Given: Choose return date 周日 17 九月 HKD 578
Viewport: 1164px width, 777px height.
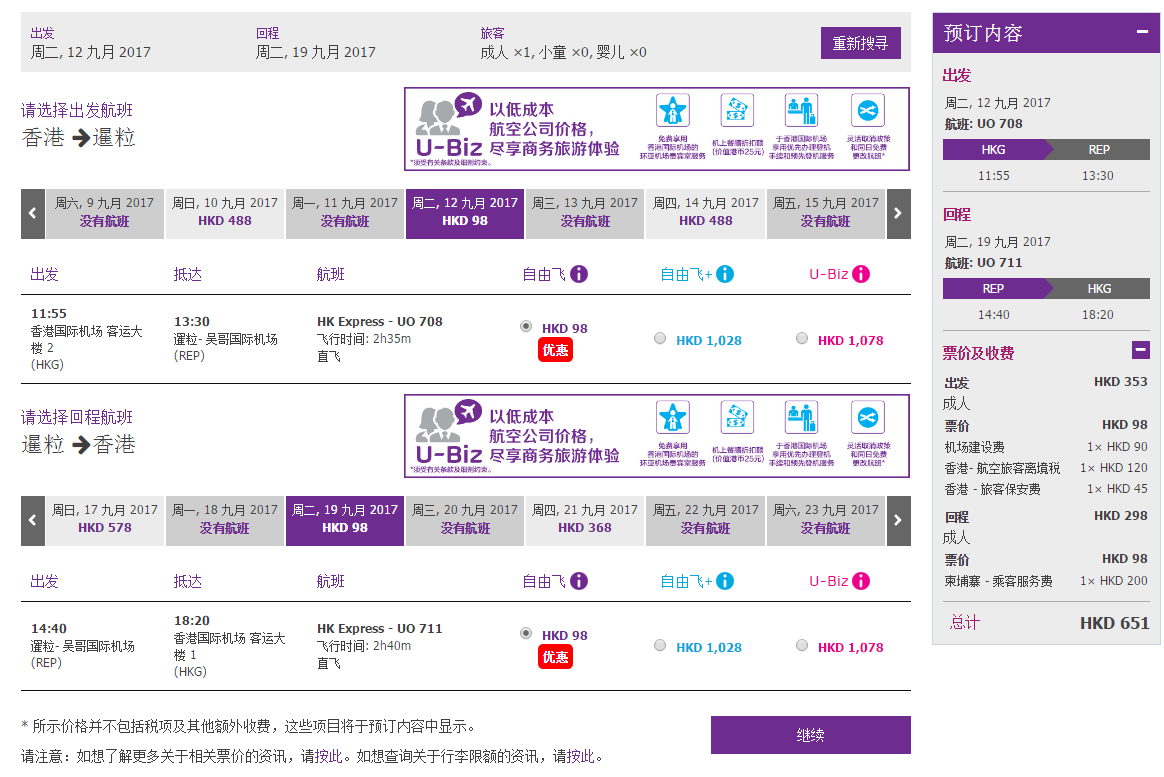Looking at the screenshot, I should (x=105, y=521).
